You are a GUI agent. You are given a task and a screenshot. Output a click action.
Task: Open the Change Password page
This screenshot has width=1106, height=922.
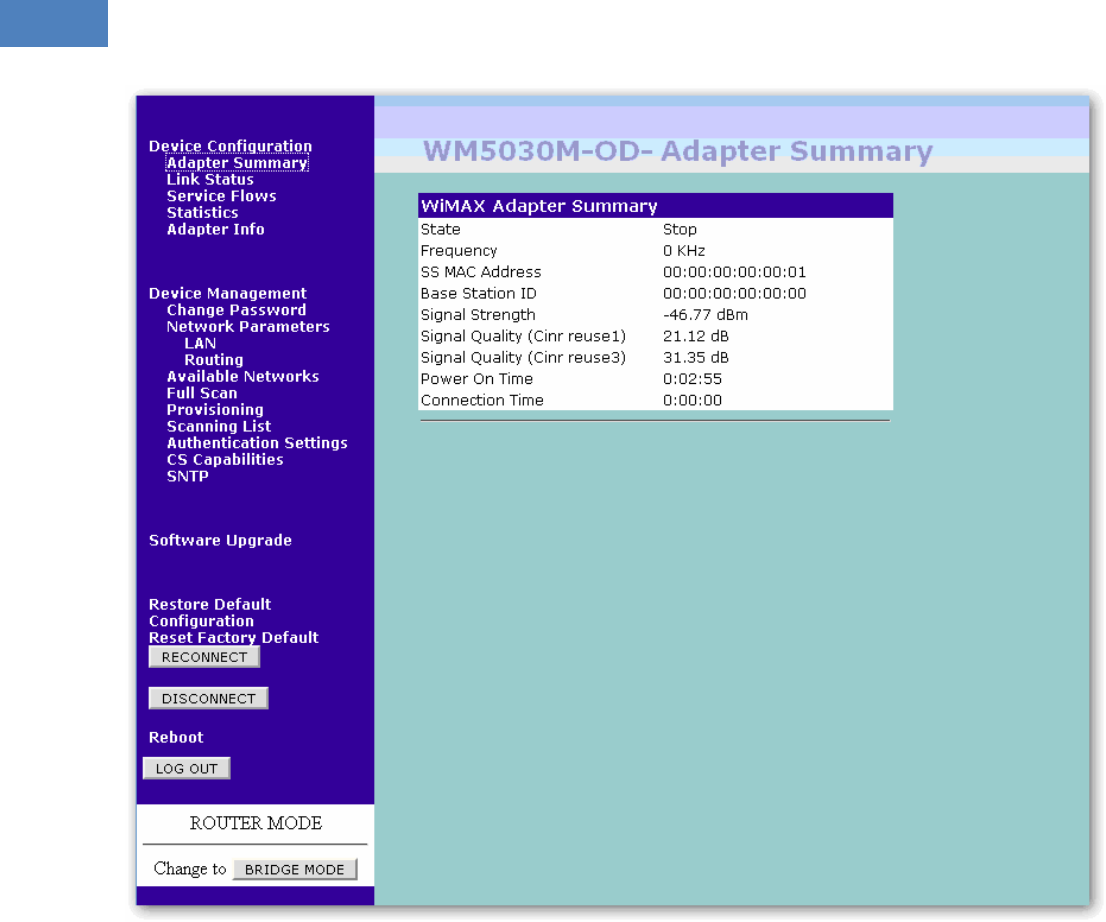pyautogui.click(x=236, y=310)
